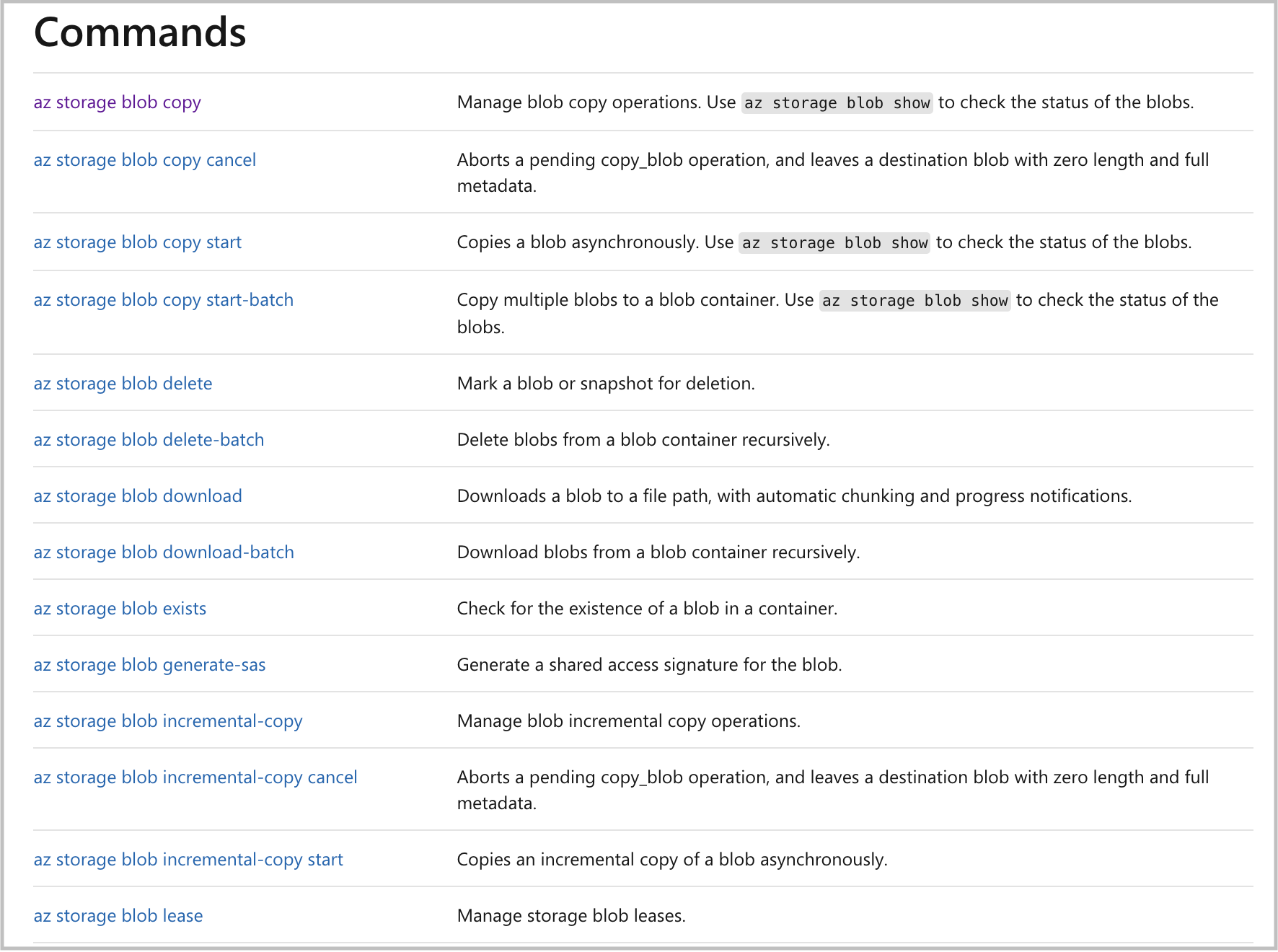Click 'Generate a shared access signature' description

pyautogui.click(x=649, y=665)
